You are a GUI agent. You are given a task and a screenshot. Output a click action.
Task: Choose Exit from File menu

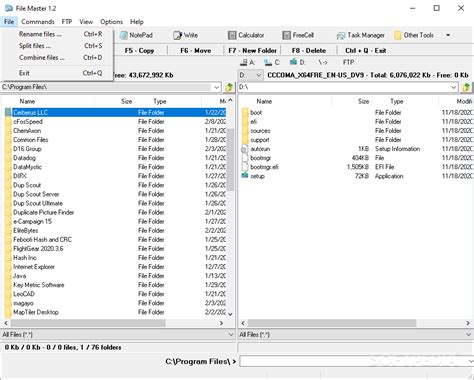coord(57,73)
